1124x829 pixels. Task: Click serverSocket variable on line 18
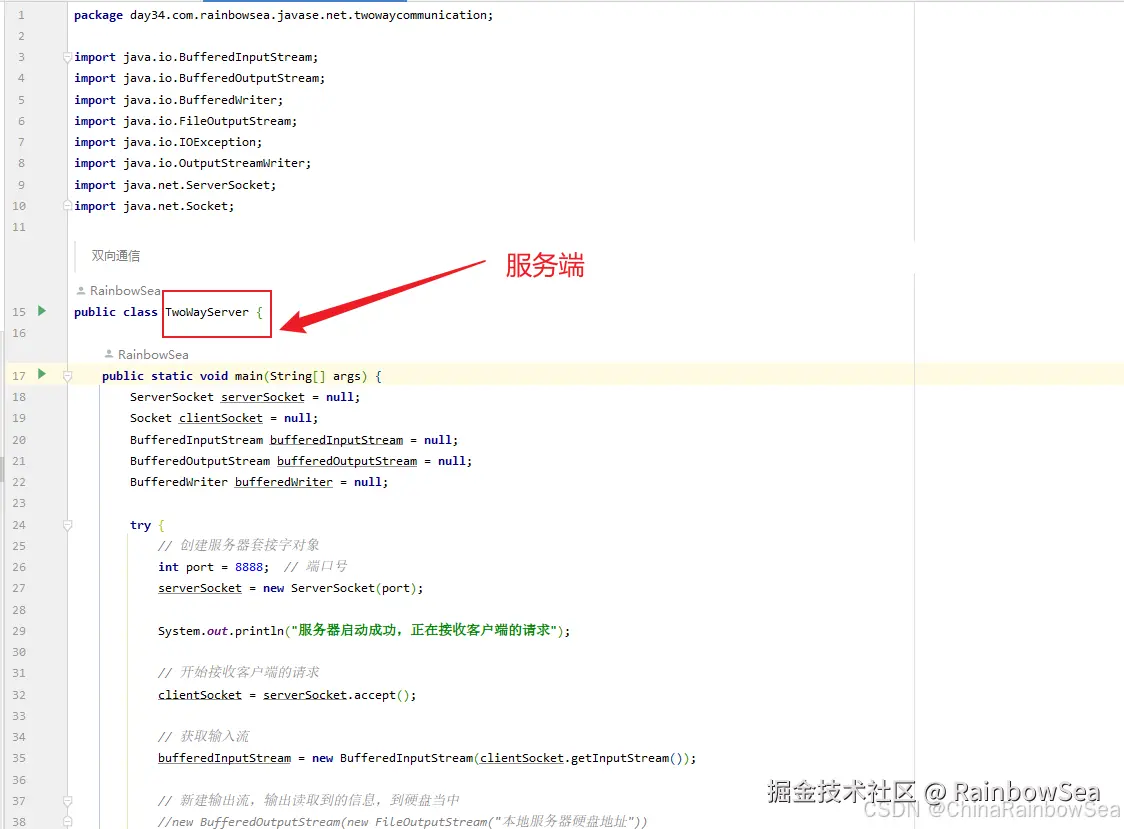(262, 397)
